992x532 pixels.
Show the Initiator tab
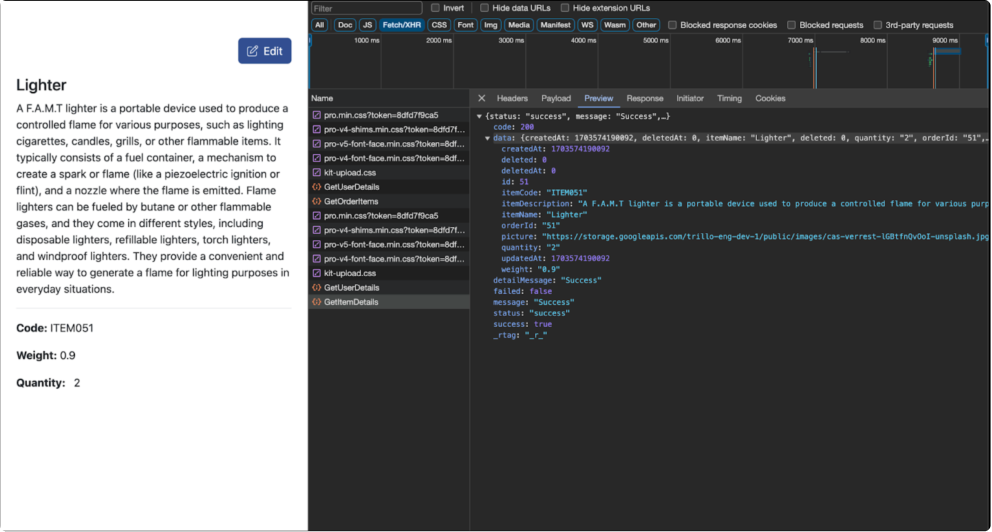point(690,98)
